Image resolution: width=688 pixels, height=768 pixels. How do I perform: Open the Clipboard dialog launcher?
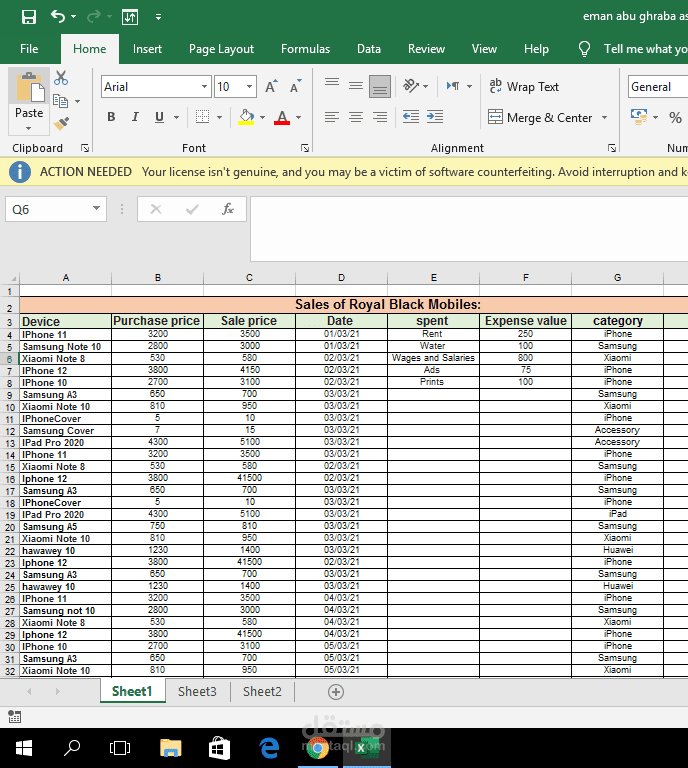(85, 148)
